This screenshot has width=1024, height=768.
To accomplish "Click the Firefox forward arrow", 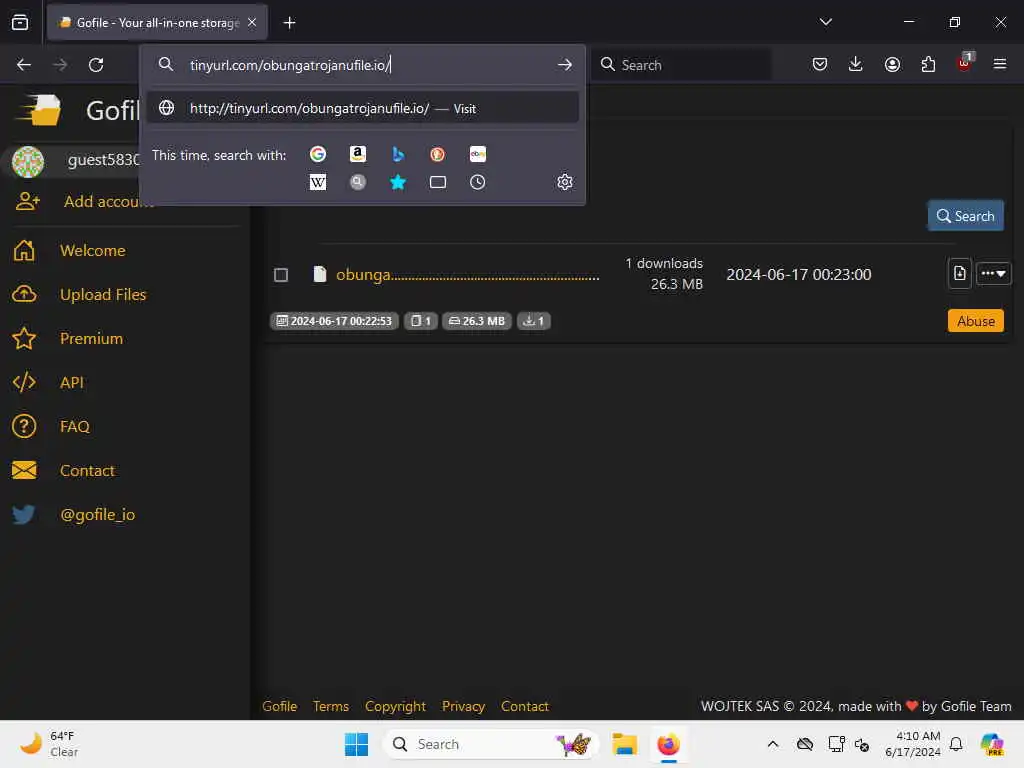I will click(60, 65).
